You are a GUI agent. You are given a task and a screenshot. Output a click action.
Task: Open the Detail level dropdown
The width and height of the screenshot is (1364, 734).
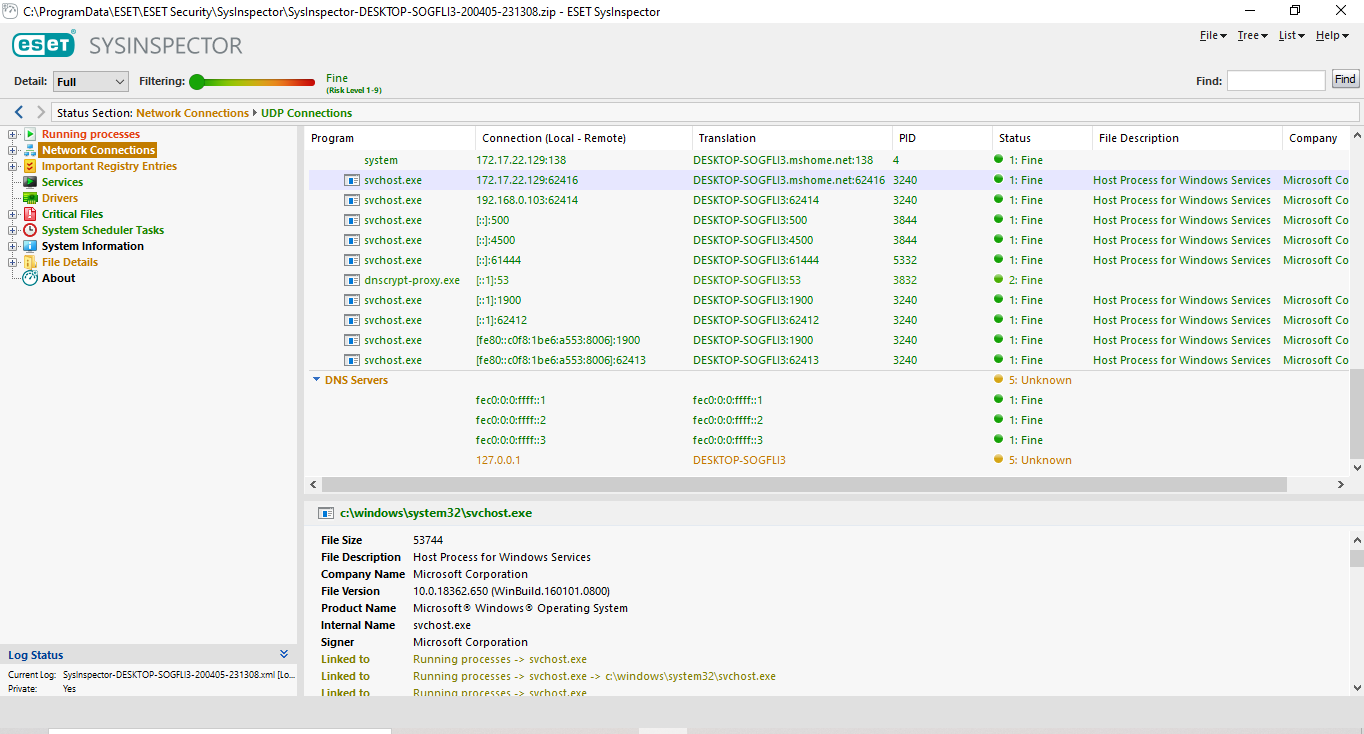tap(91, 82)
